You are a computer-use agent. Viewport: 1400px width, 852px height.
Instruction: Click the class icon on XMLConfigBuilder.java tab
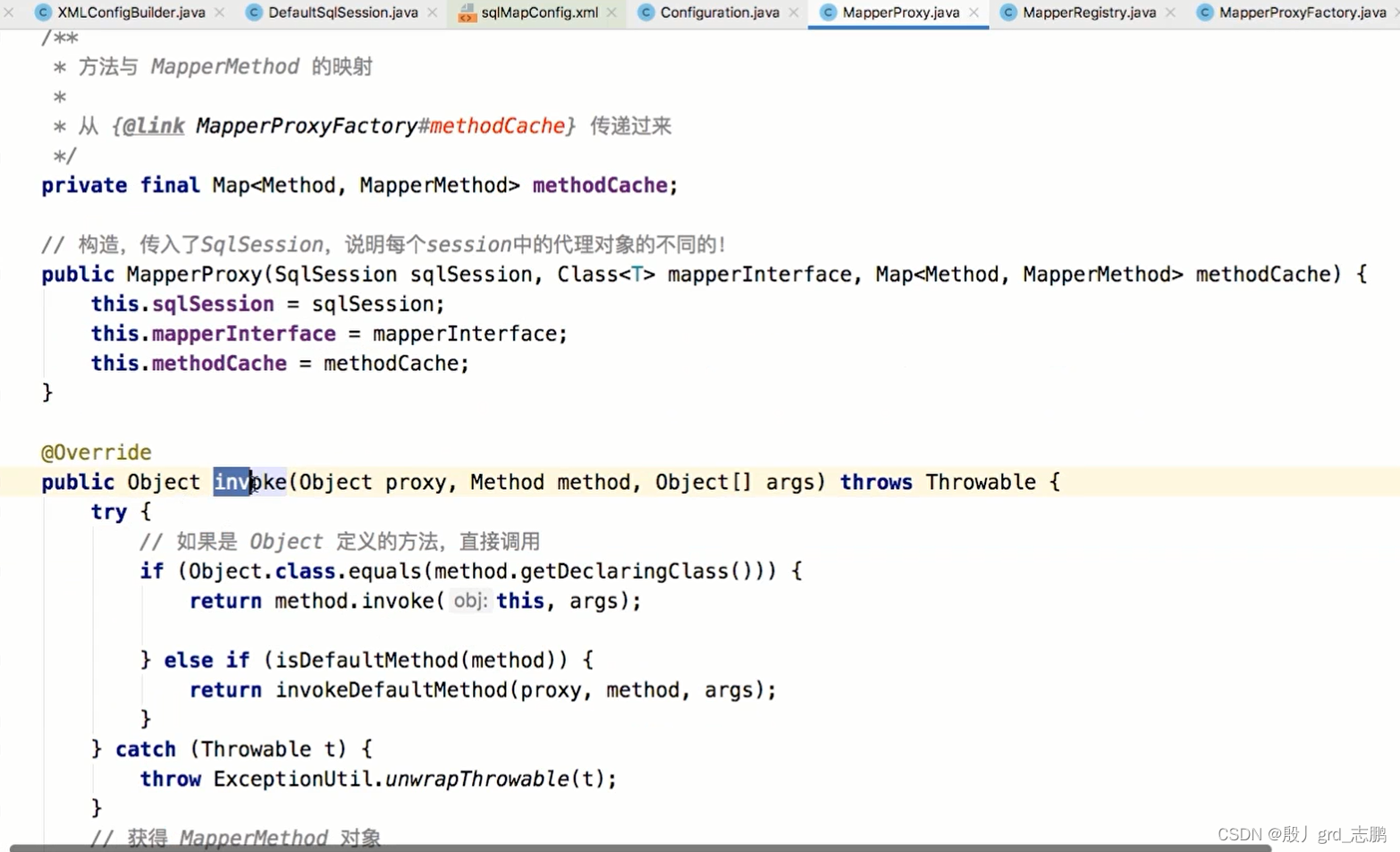tap(43, 13)
